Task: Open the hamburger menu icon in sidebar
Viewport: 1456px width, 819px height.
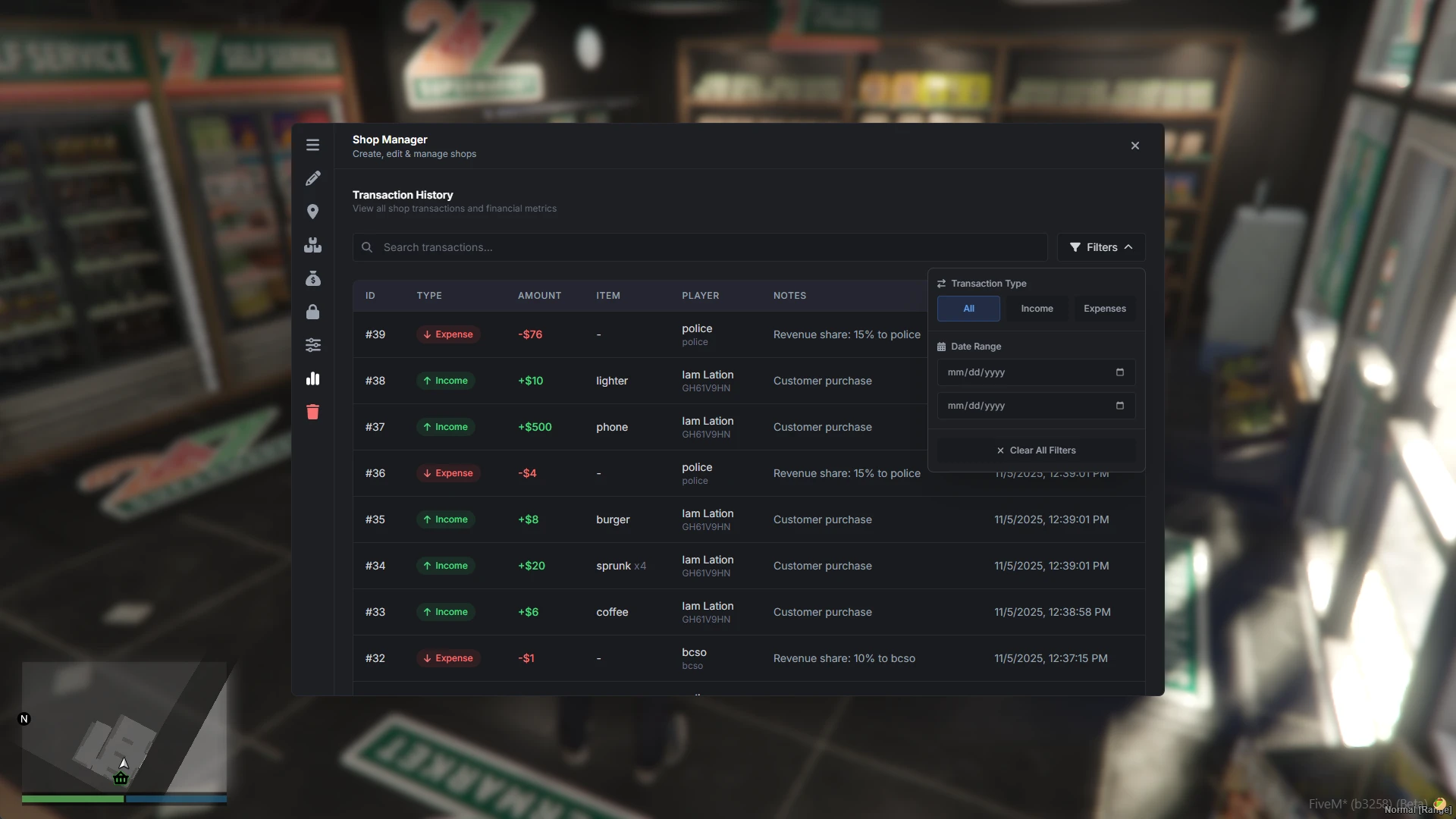Action: [312, 145]
